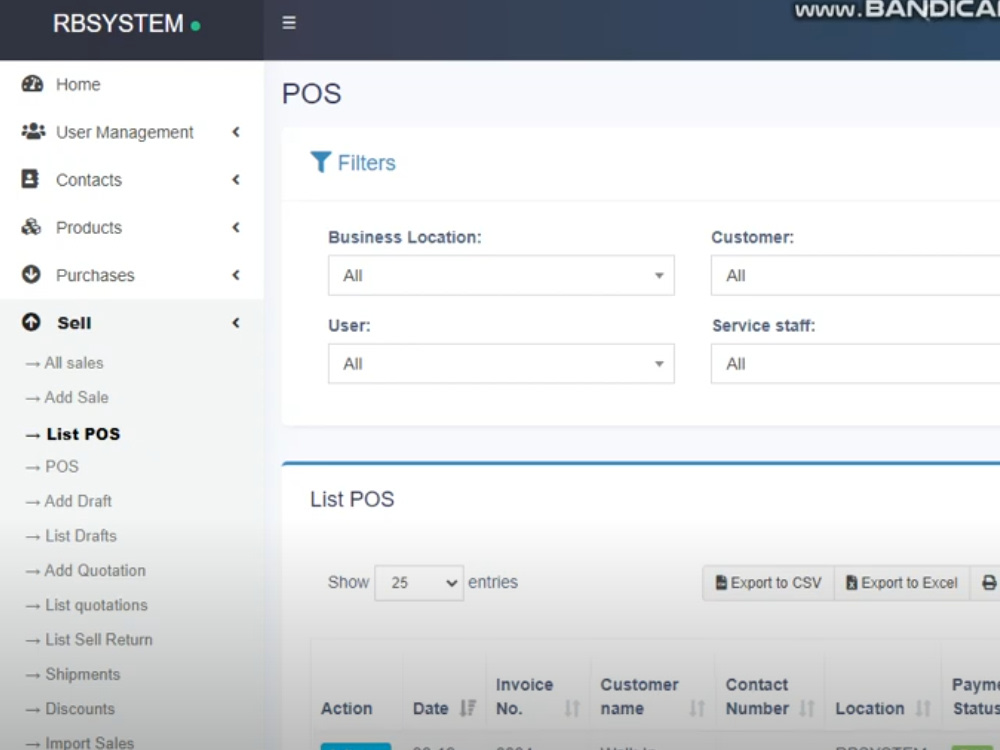Open Shipments menu item
This screenshot has height=750, width=1000.
click(x=82, y=674)
